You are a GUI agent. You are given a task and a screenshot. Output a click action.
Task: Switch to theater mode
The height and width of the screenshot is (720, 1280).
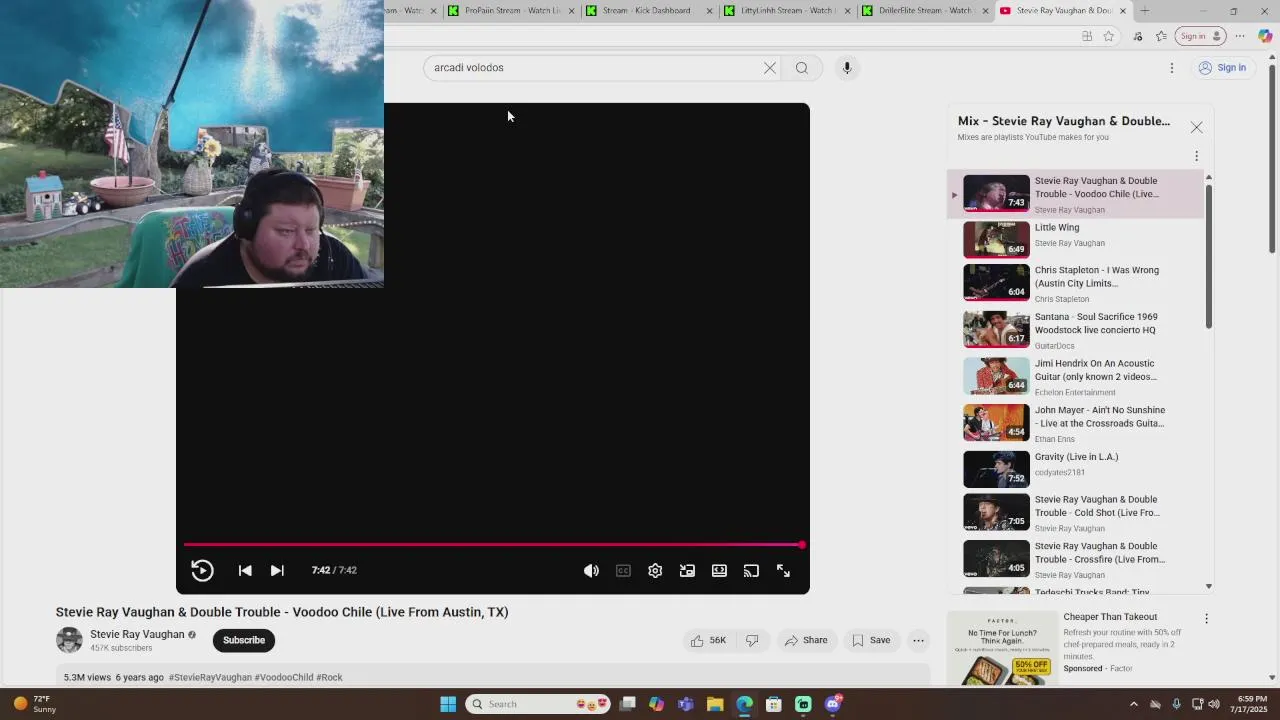click(x=719, y=570)
